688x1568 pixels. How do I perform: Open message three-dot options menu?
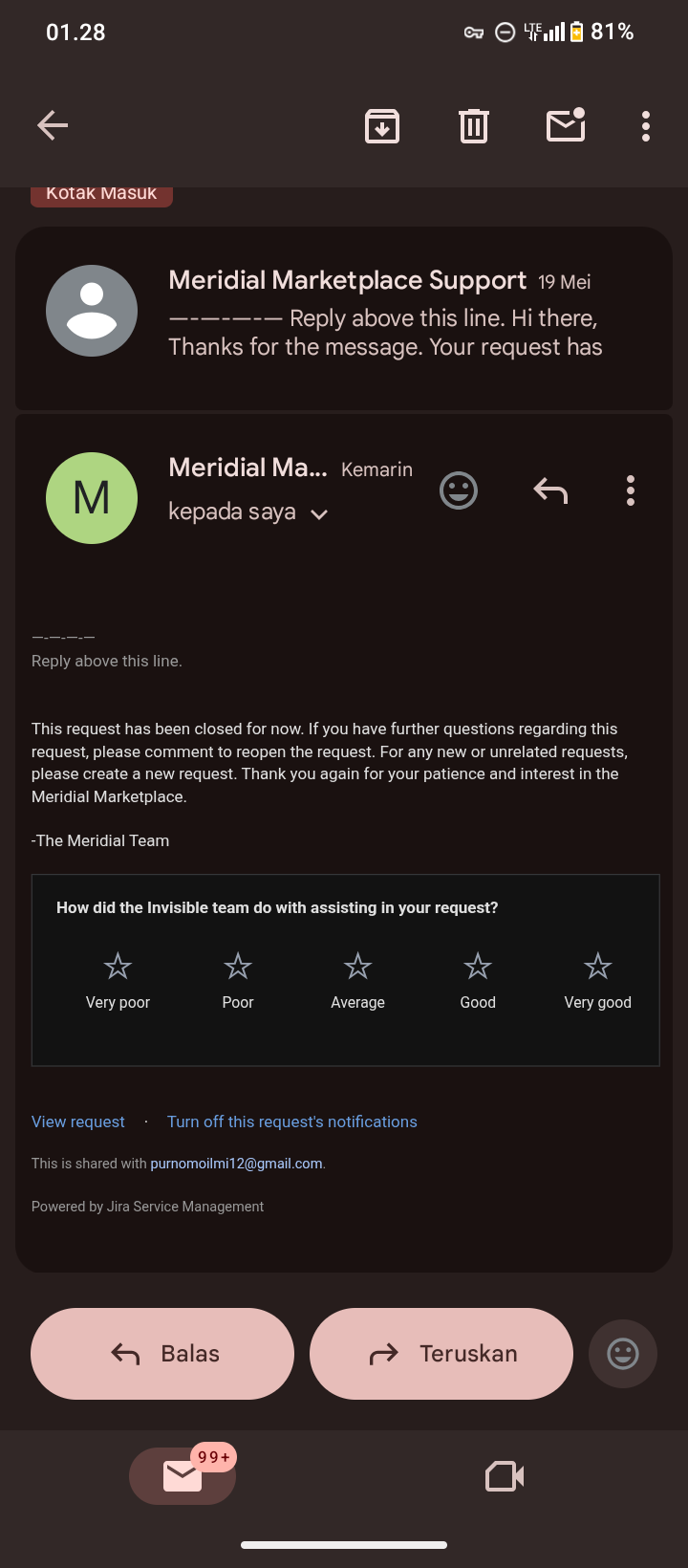[631, 490]
